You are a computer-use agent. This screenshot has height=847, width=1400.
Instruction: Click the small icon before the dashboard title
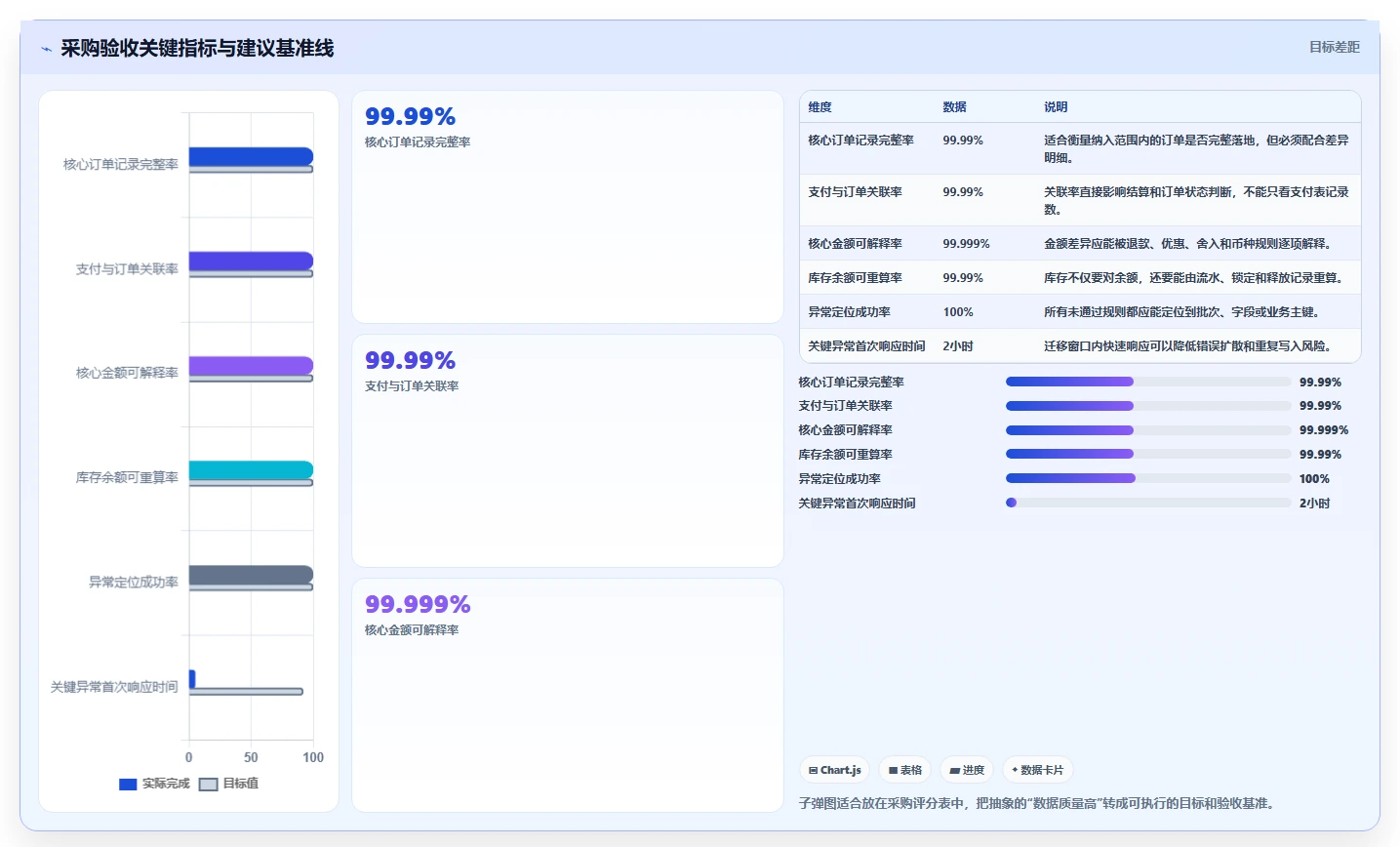point(46,49)
